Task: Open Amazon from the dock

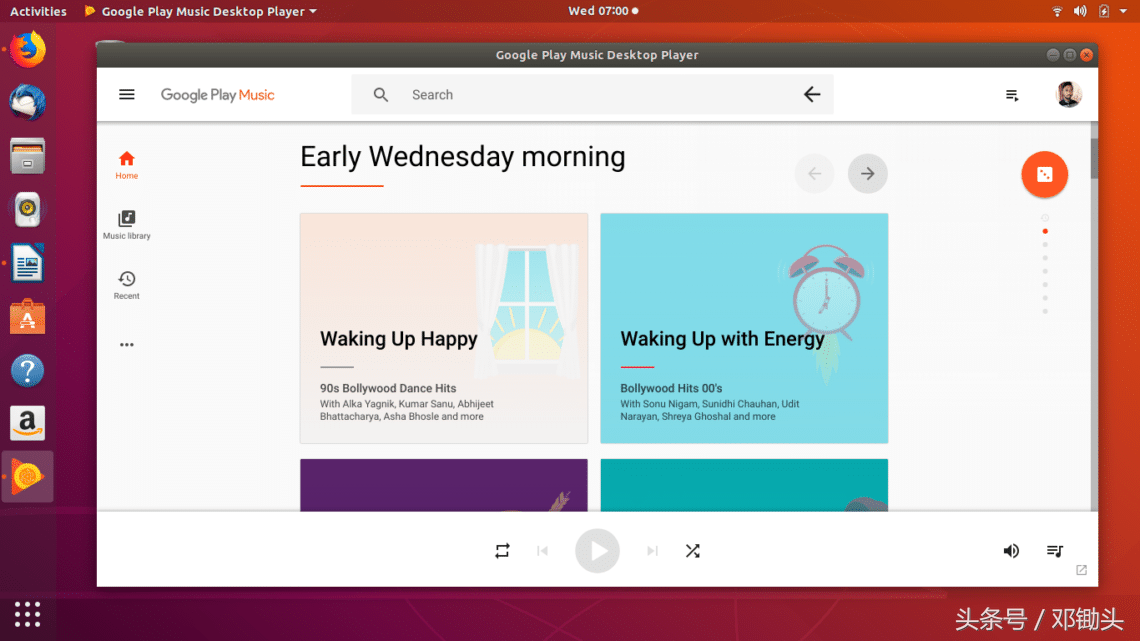Action: click(x=28, y=423)
